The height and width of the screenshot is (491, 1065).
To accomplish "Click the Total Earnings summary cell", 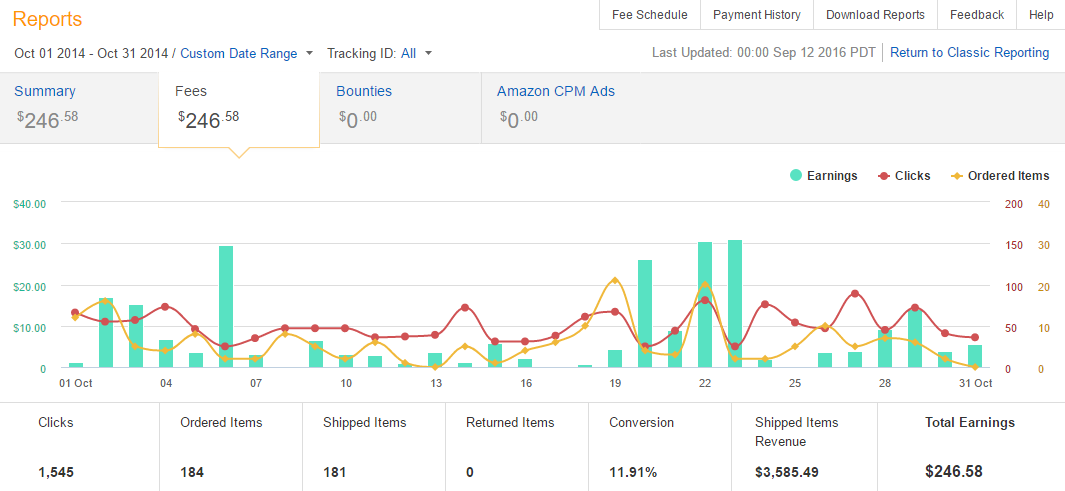I will 970,447.
